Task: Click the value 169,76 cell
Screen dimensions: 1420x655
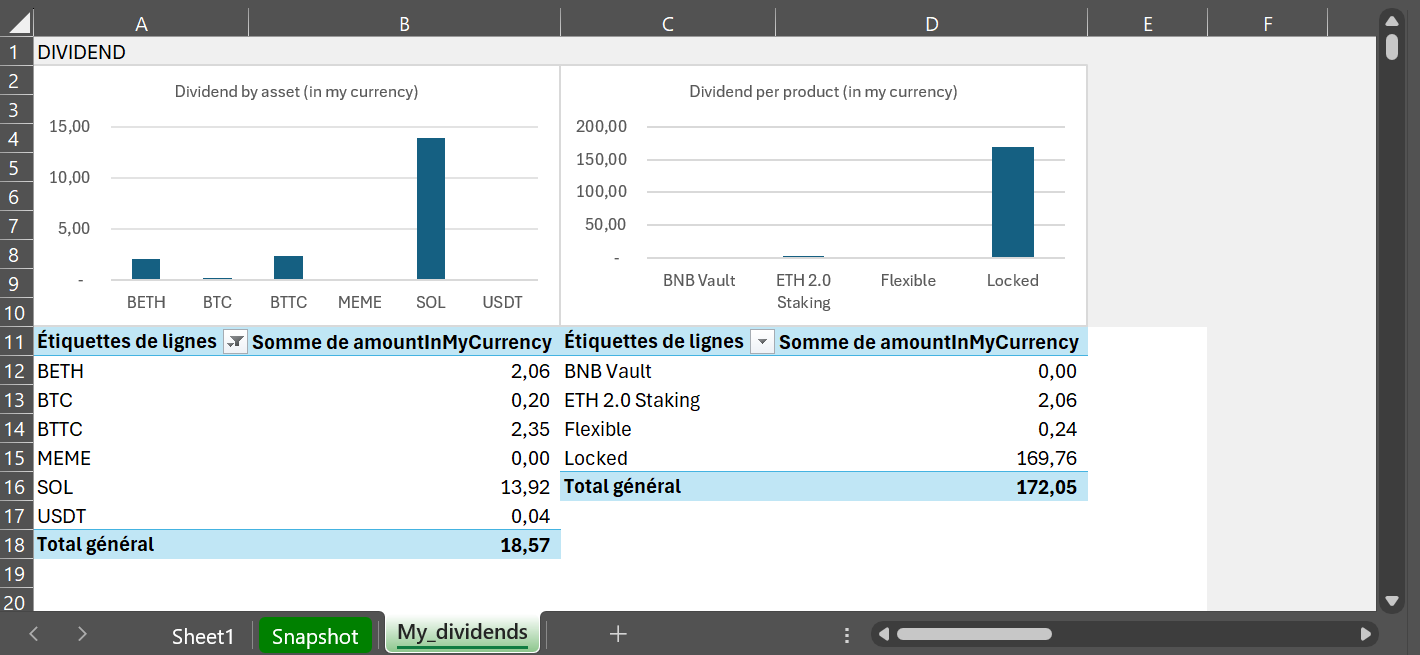Action: [931, 458]
